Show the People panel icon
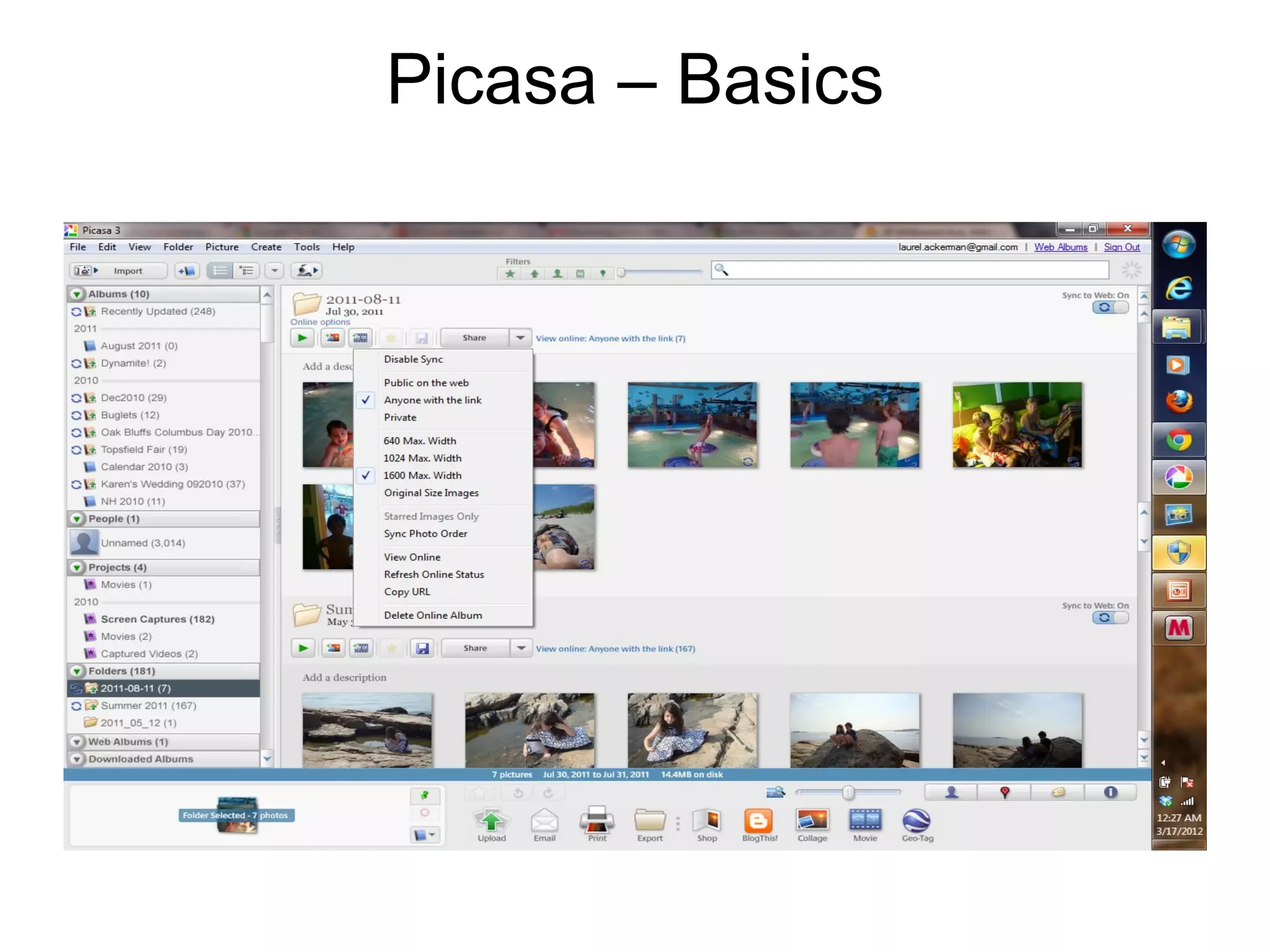 pos(951,792)
